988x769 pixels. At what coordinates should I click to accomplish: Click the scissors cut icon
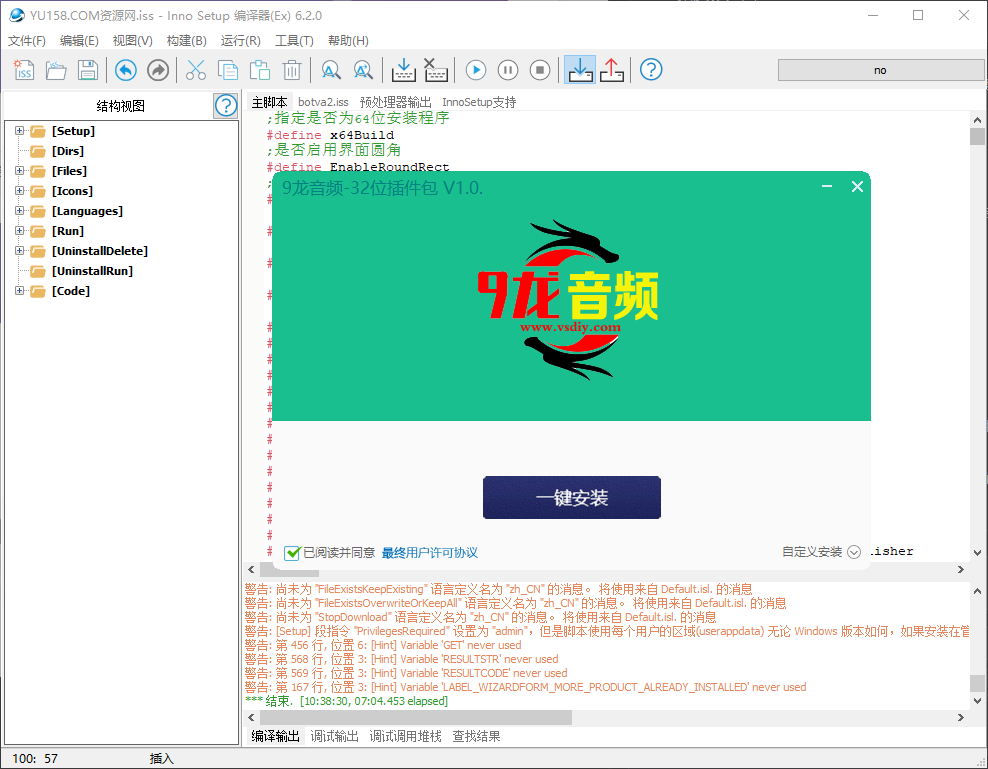click(x=196, y=70)
